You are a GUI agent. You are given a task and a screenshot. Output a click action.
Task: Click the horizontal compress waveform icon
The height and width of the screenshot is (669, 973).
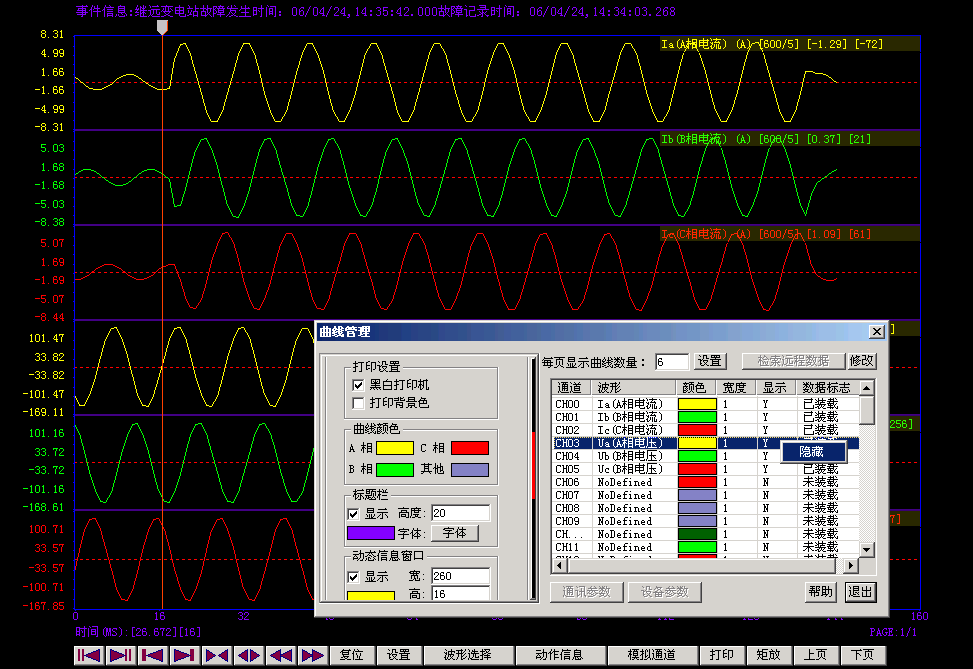pos(217,655)
